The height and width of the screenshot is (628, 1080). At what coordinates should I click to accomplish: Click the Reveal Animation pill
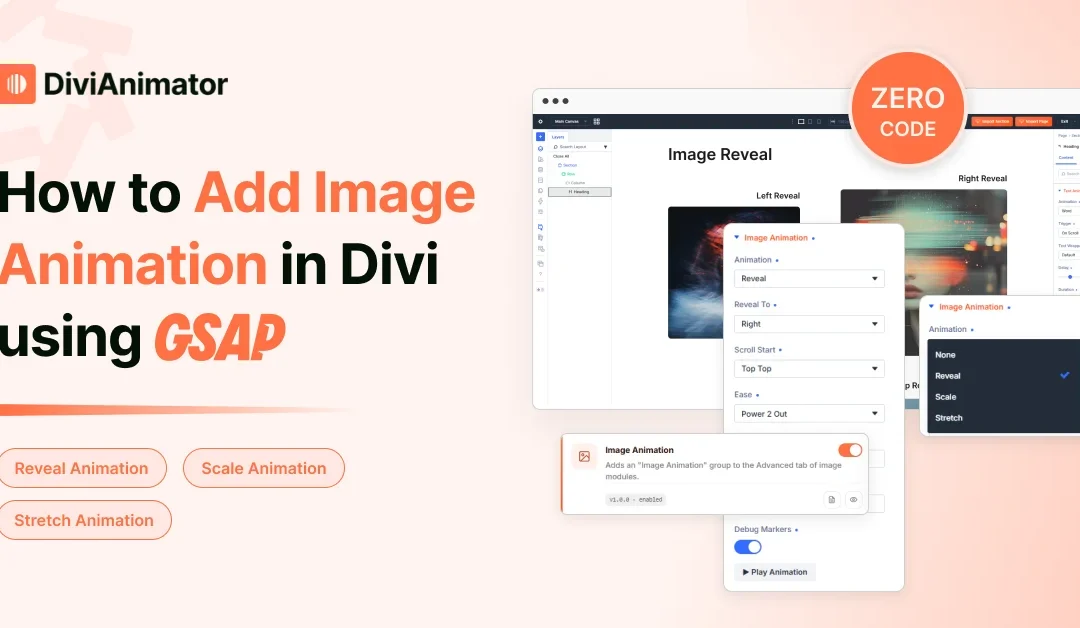(81, 468)
